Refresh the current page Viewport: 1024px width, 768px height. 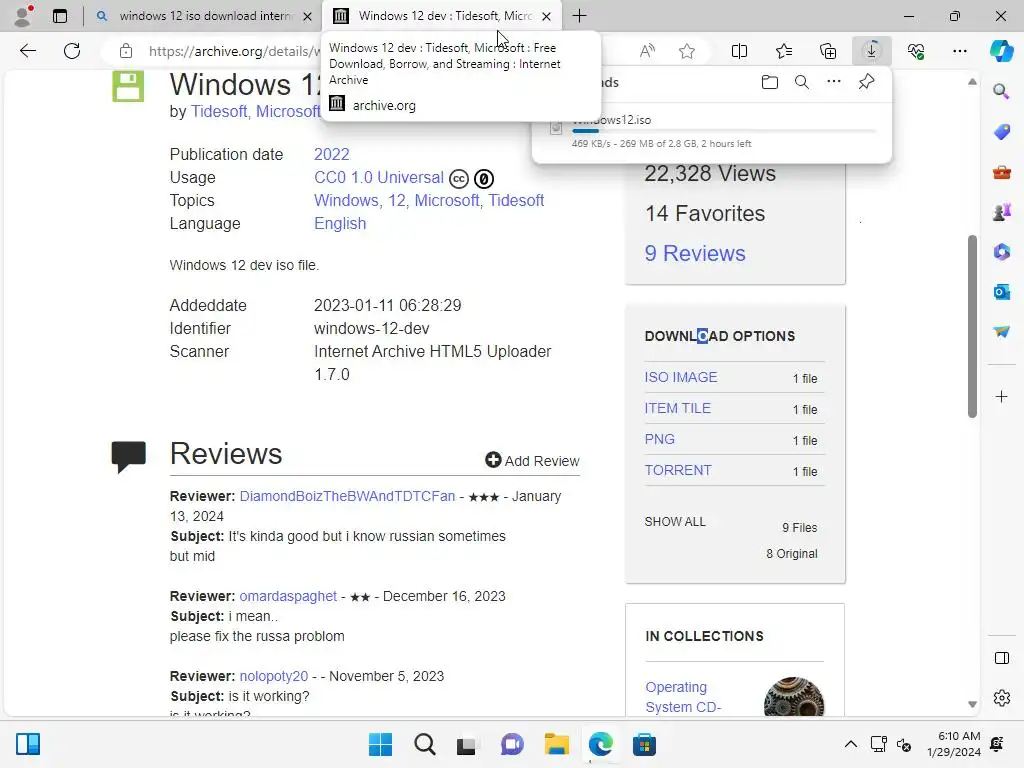click(72, 51)
